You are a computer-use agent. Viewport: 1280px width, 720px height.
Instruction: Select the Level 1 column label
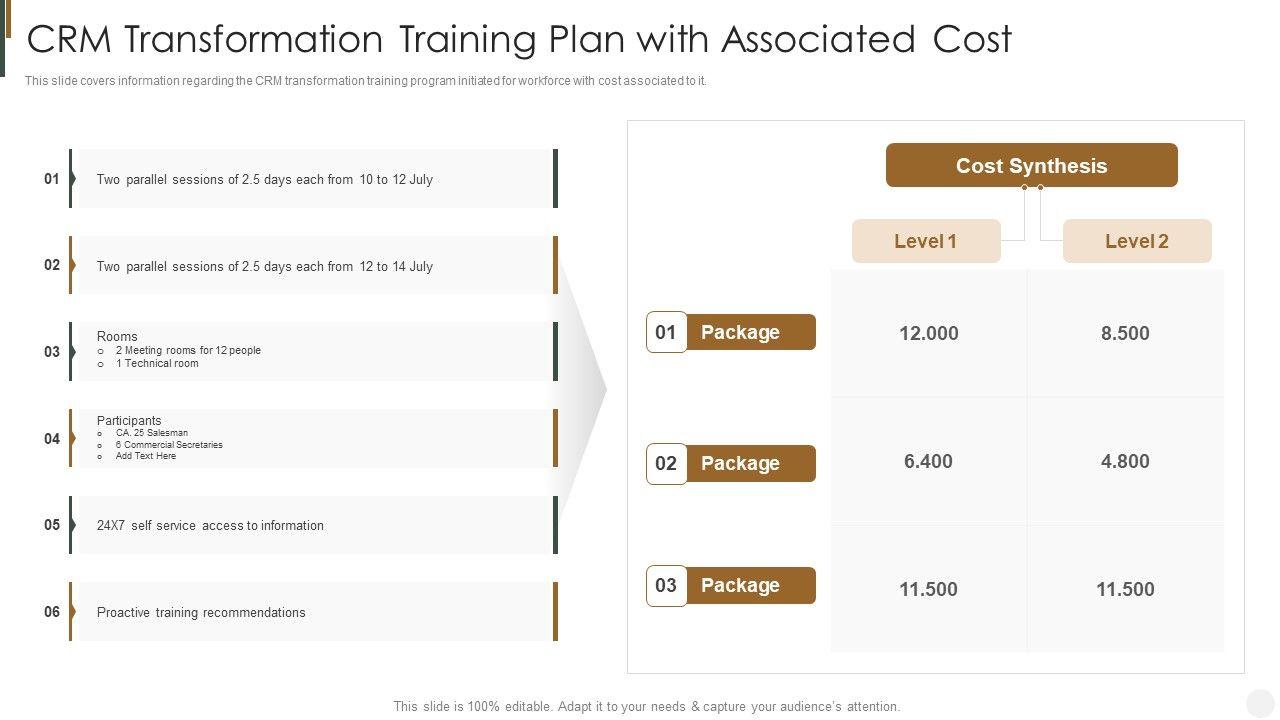pyautogui.click(x=925, y=241)
